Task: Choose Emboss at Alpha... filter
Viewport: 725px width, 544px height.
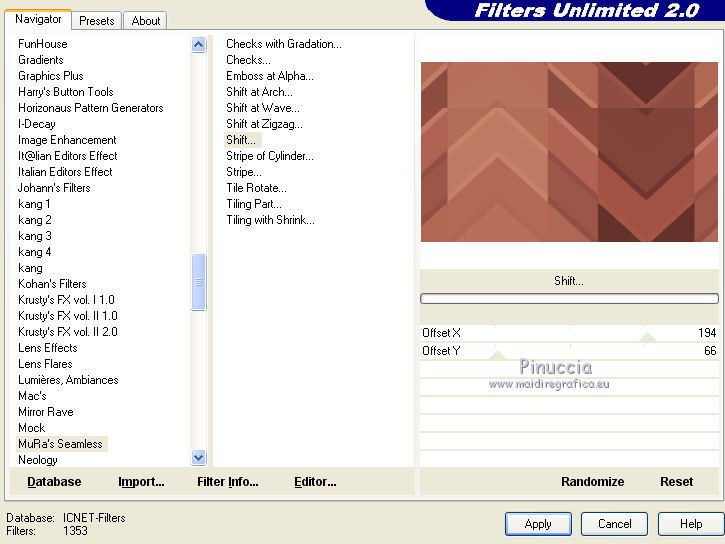Action: pyautogui.click(x=270, y=76)
